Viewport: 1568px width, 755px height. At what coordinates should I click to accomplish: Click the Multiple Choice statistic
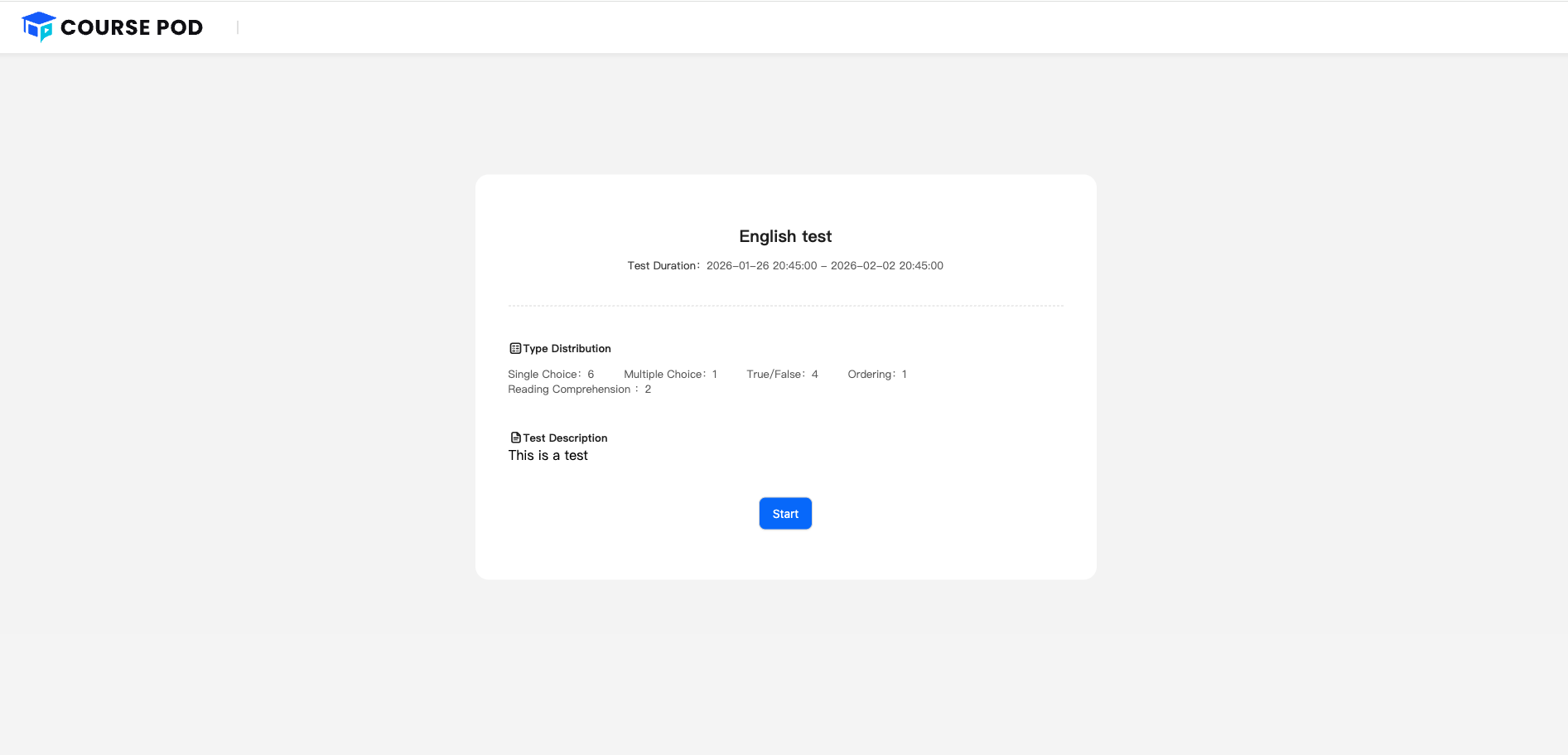pyautogui.click(x=669, y=374)
